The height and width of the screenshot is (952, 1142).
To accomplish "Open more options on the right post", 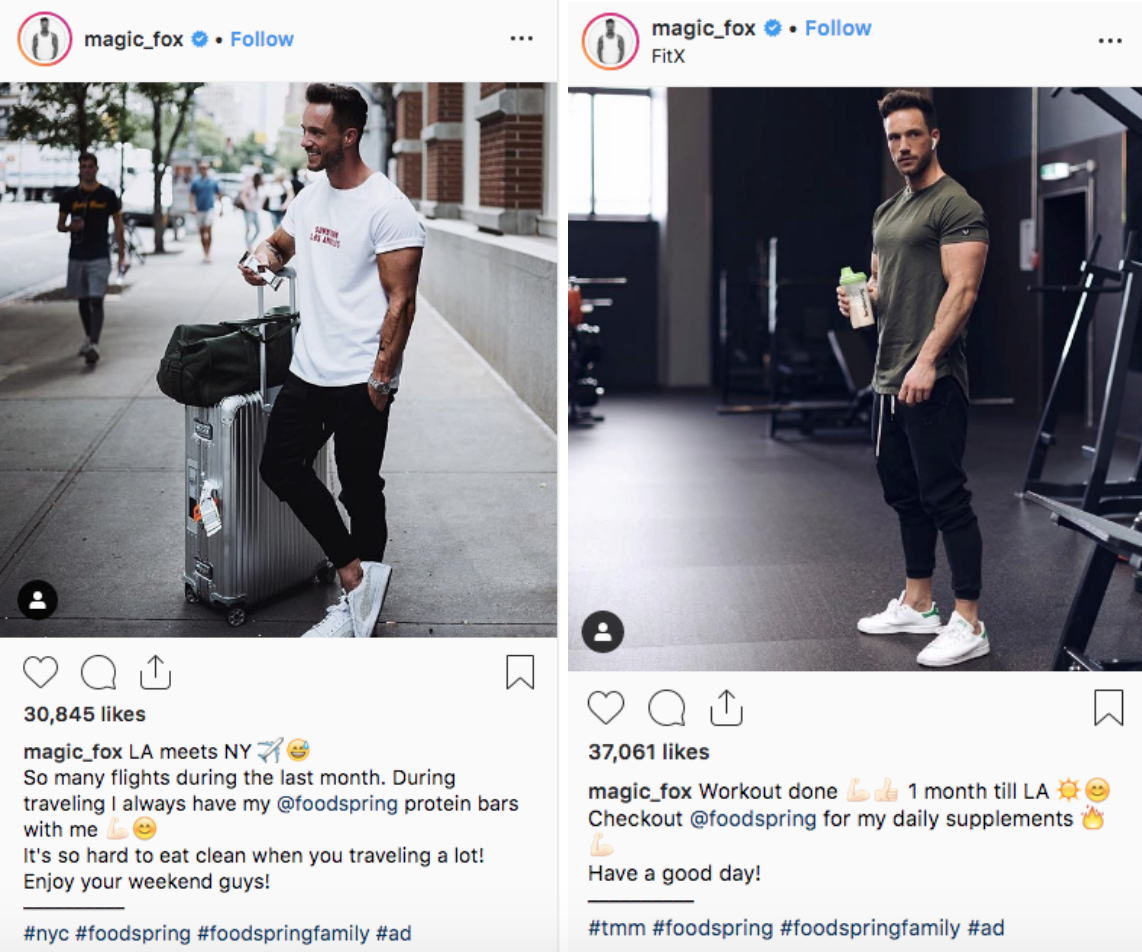I will tap(1110, 40).
